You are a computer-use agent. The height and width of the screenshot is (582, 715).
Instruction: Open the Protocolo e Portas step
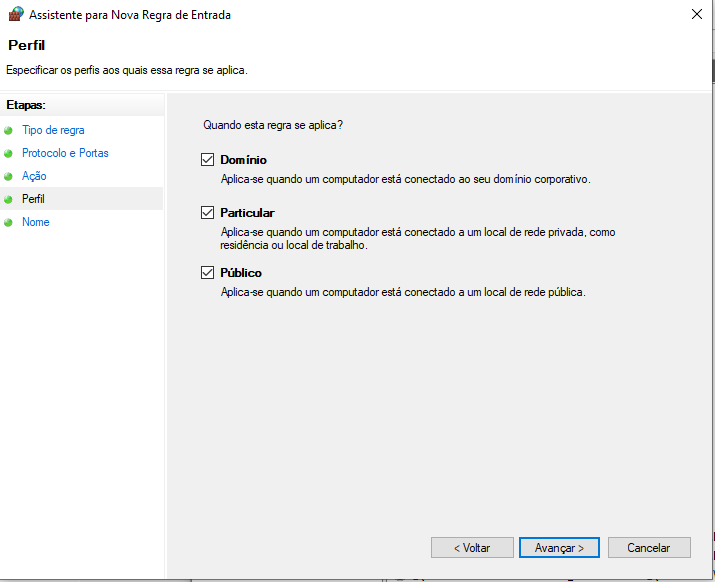click(65, 153)
